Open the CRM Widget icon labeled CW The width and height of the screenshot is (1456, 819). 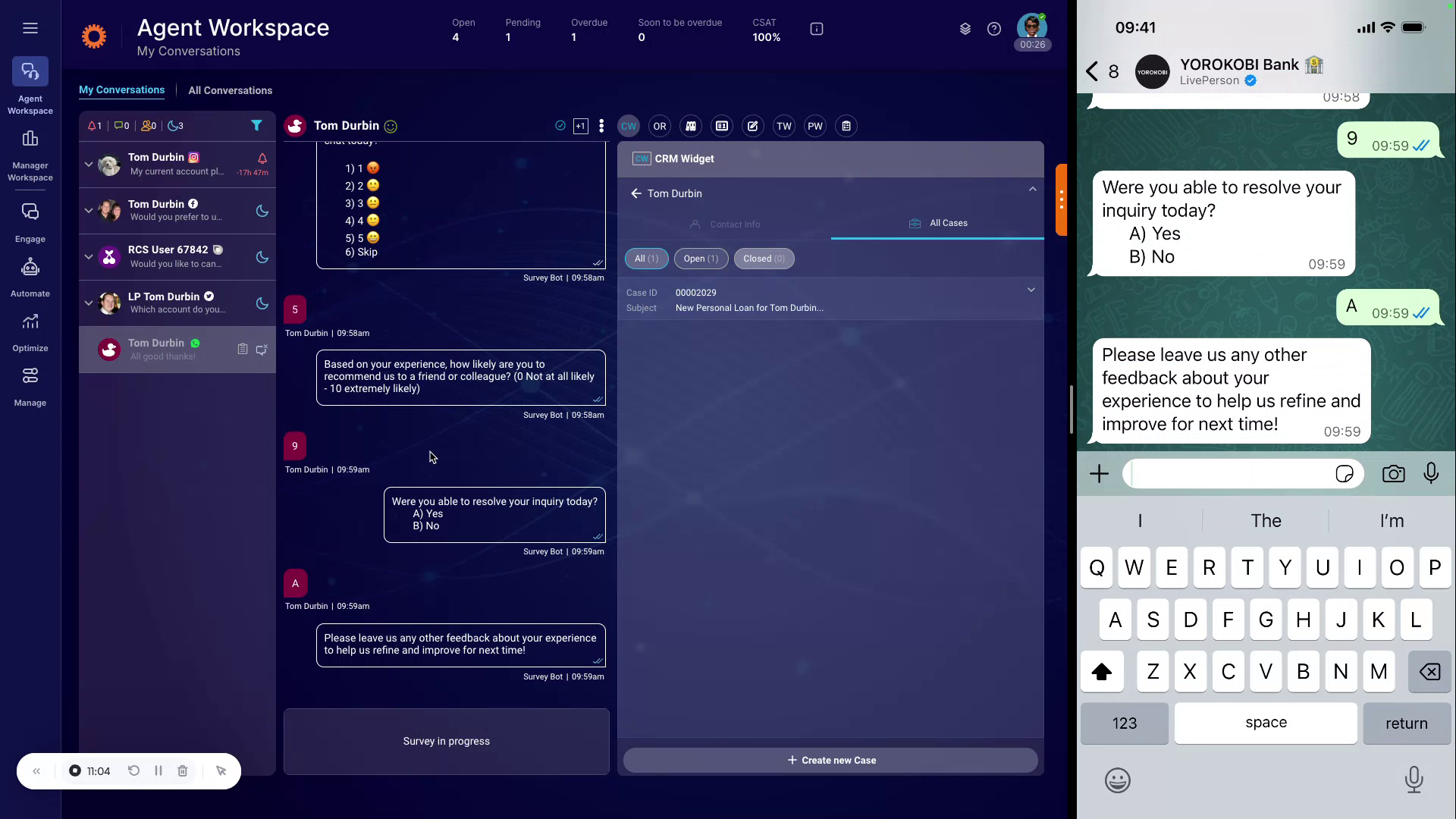628,126
